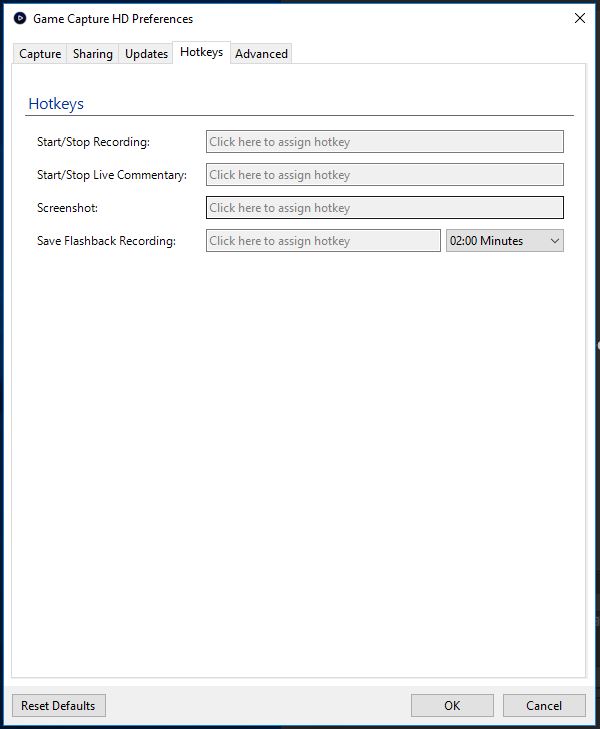600x729 pixels.
Task: Focus the Screenshot hotkey field
Action: [384, 208]
